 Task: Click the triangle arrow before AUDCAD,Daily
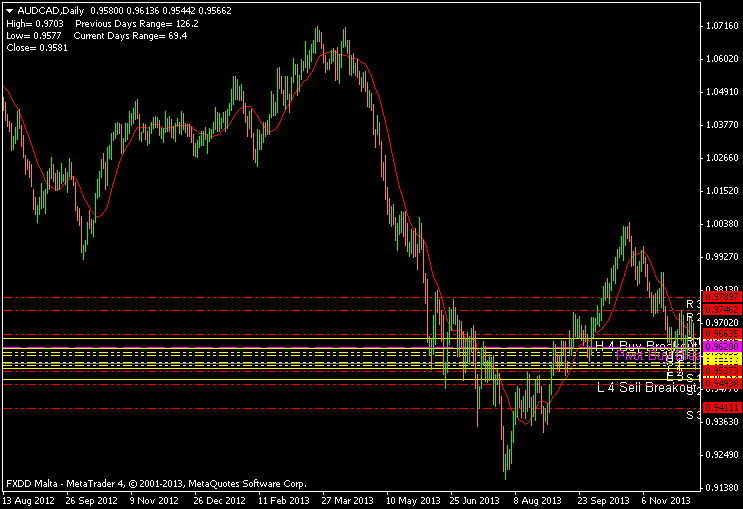click(9, 9)
